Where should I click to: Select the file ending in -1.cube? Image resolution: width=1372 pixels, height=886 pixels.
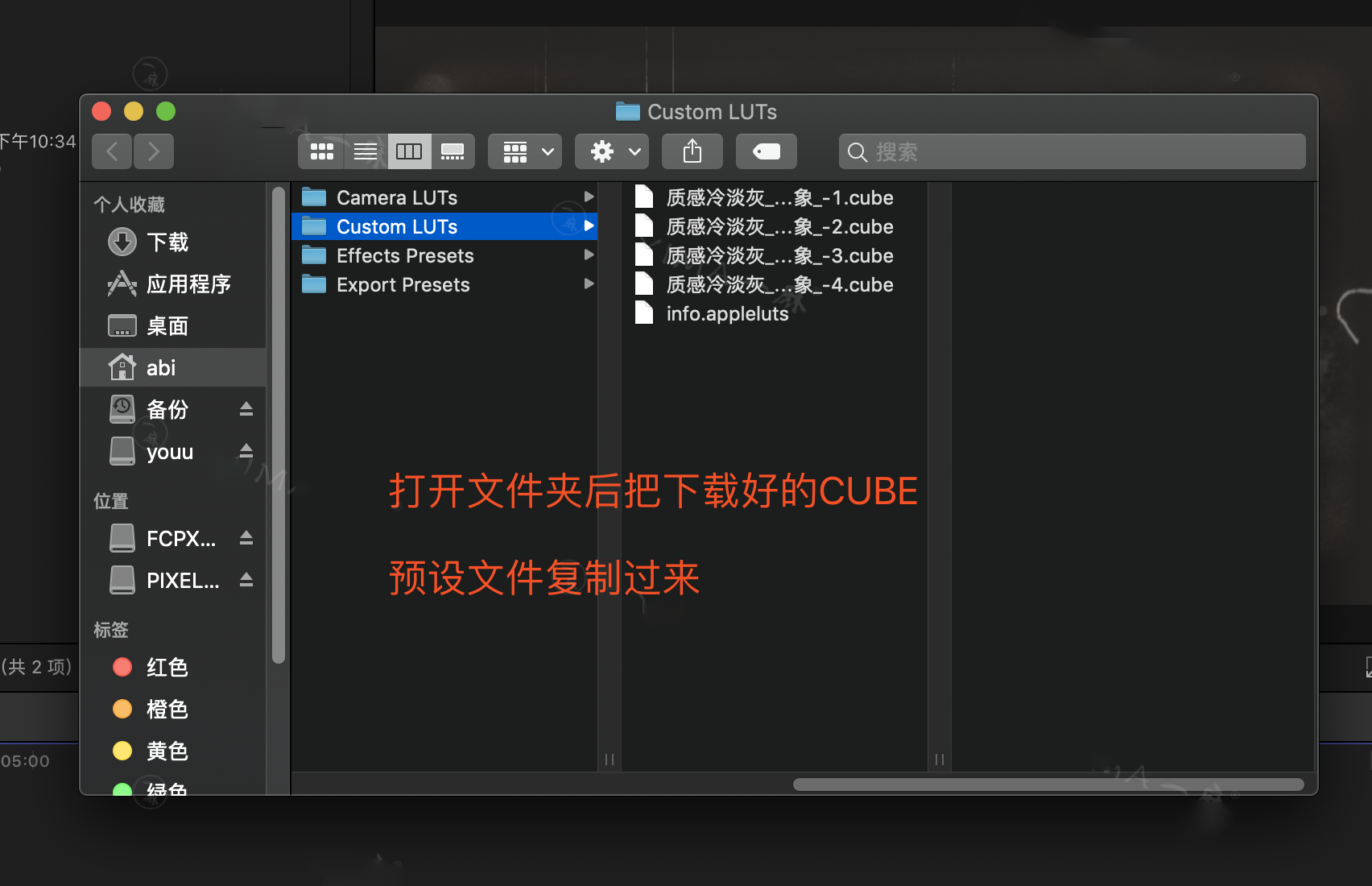(775, 197)
